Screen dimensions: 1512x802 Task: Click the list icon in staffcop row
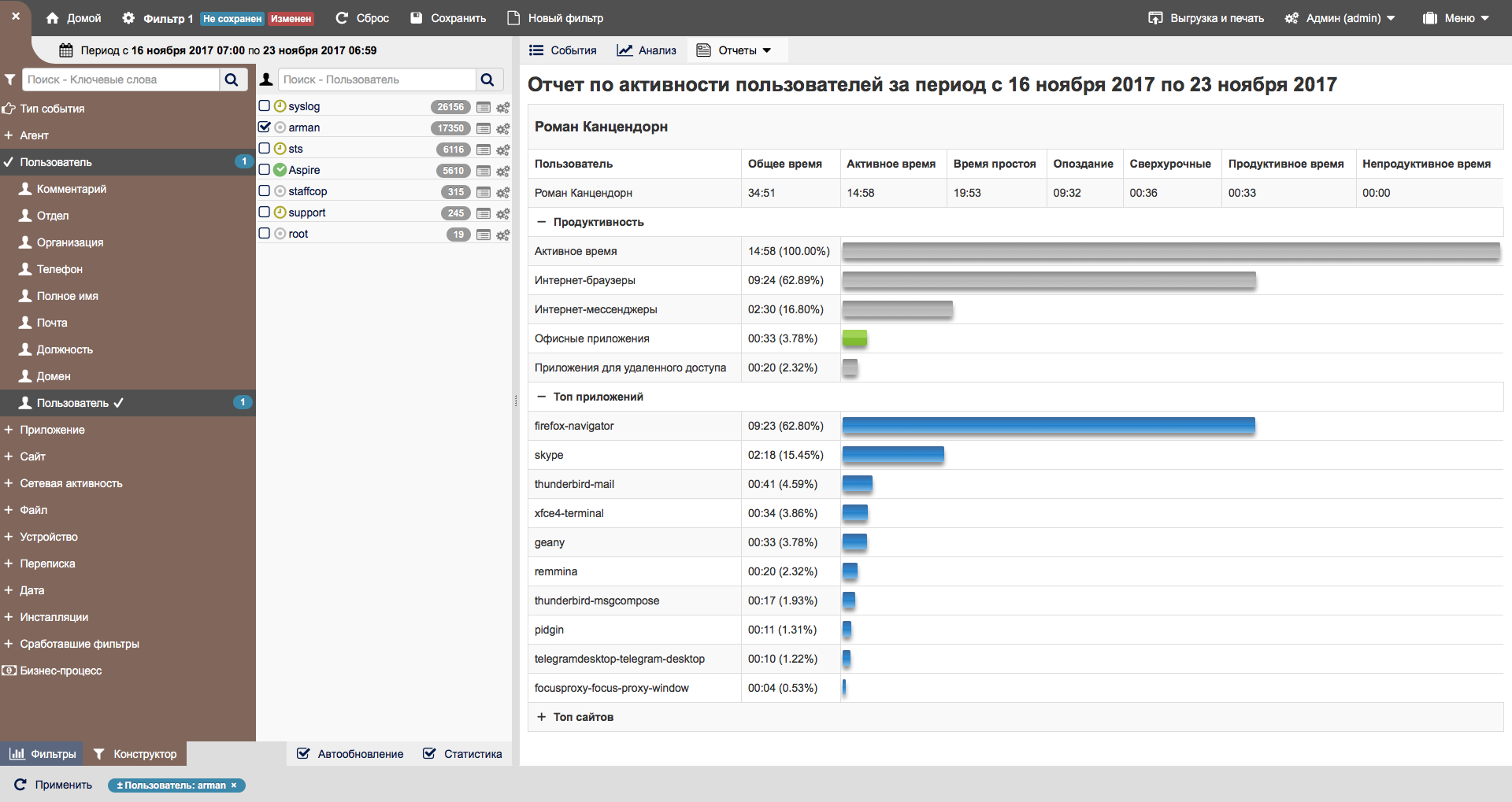click(x=484, y=192)
